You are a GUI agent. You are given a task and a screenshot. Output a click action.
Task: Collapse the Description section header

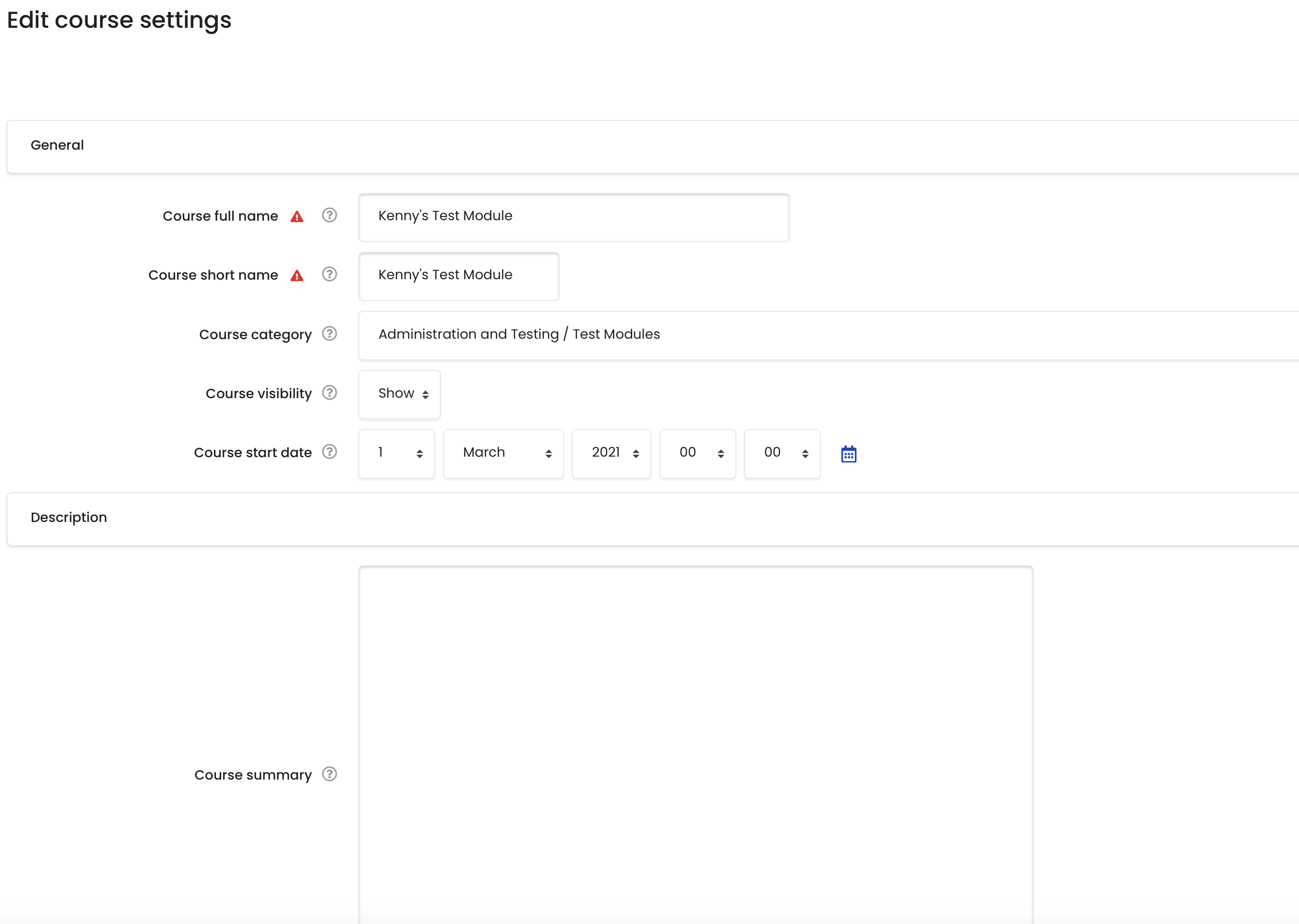653,518
